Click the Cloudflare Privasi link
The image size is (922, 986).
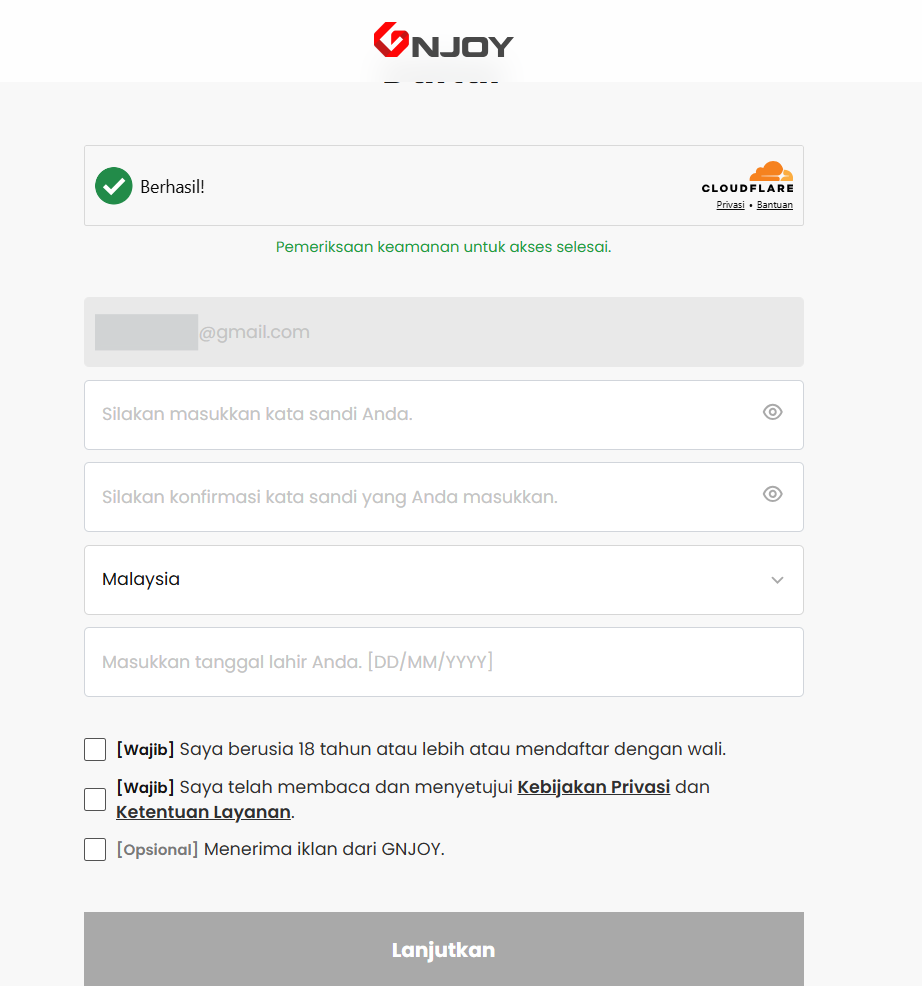[730, 205]
